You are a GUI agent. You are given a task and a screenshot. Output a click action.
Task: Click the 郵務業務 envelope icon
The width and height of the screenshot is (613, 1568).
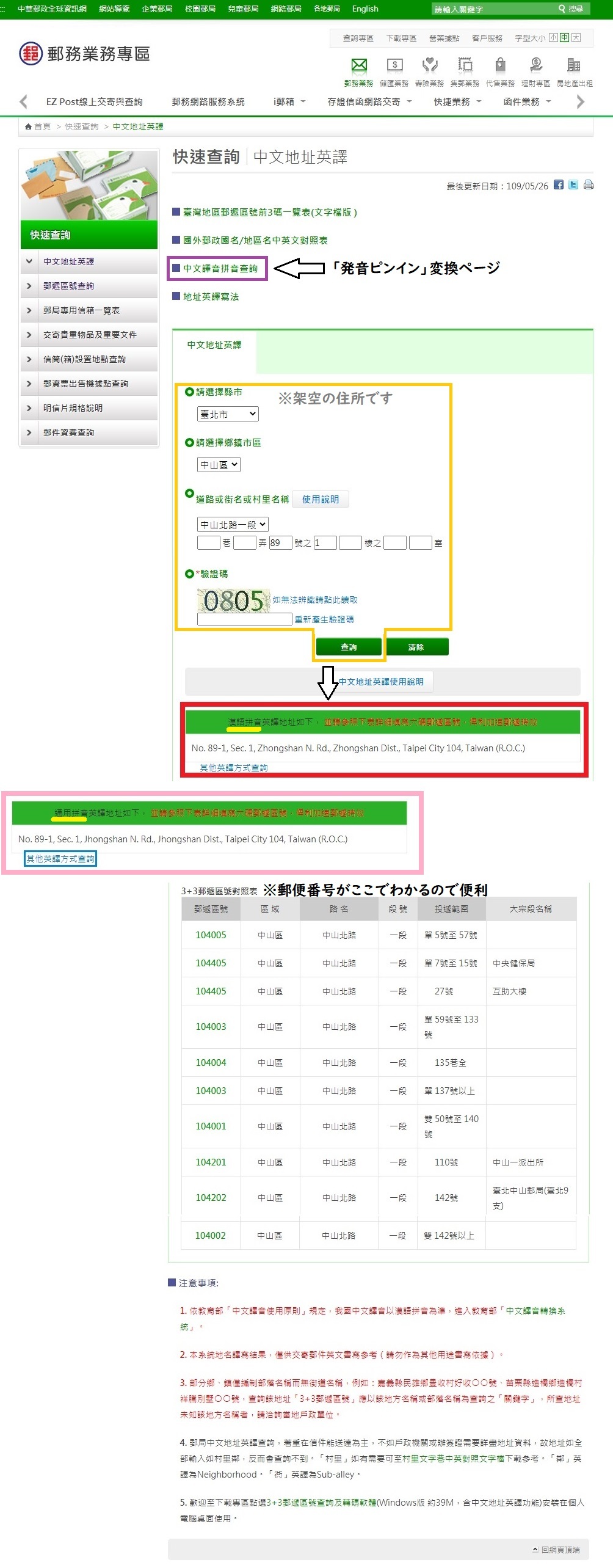coord(359,65)
